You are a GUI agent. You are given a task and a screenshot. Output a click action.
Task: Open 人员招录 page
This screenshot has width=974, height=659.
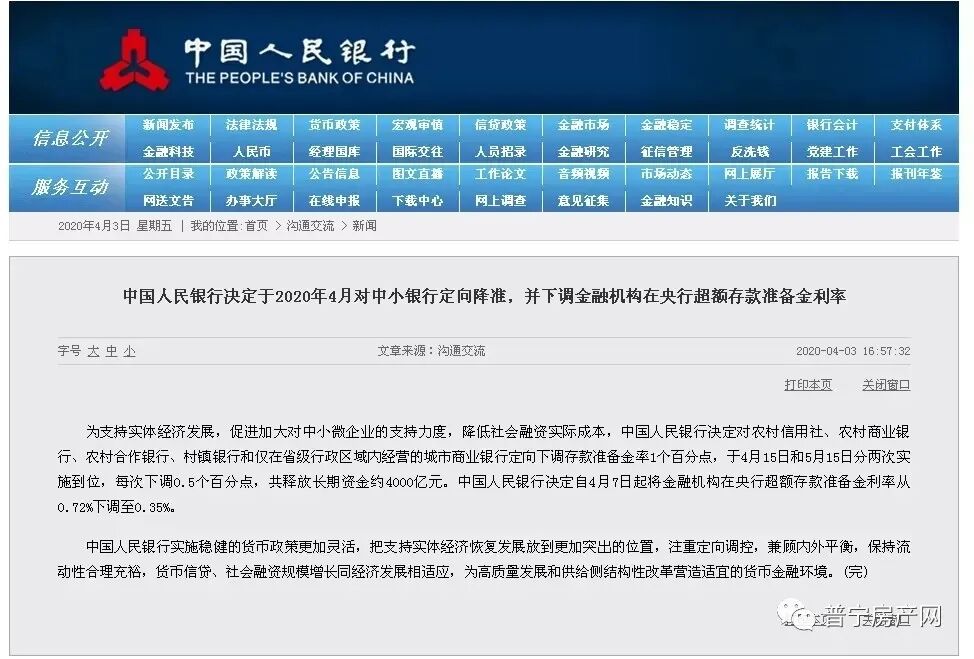click(x=501, y=152)
